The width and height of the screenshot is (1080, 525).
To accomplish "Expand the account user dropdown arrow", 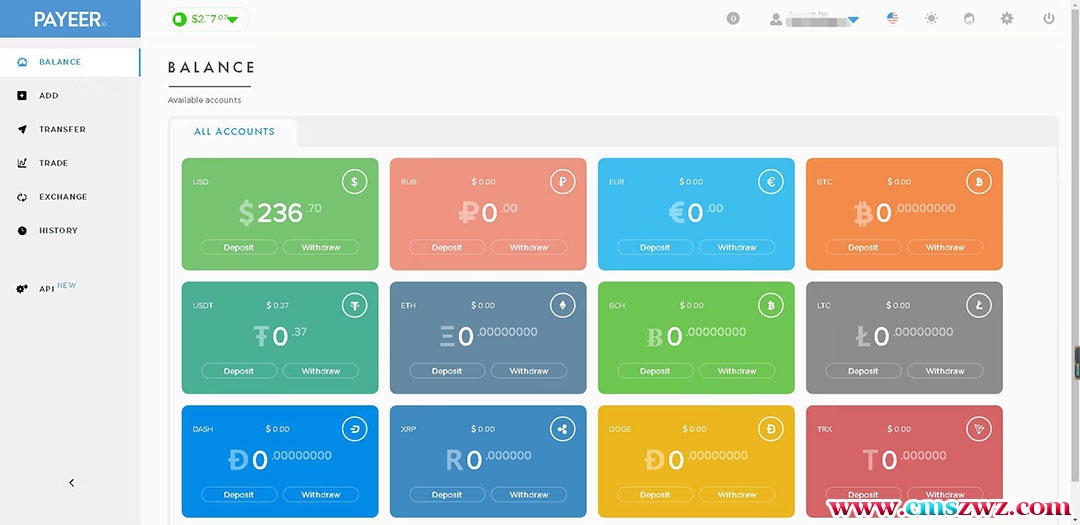I will tap(853, 20).
